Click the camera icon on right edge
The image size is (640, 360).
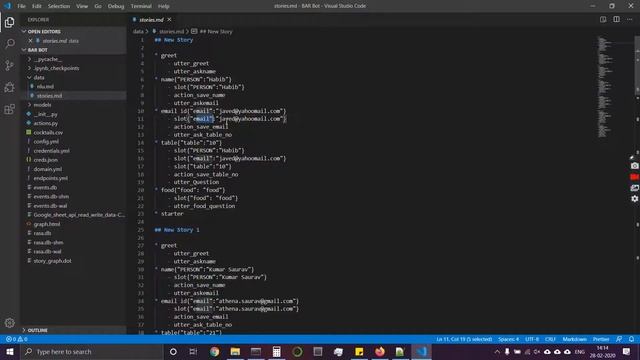(x=634, y=166)
